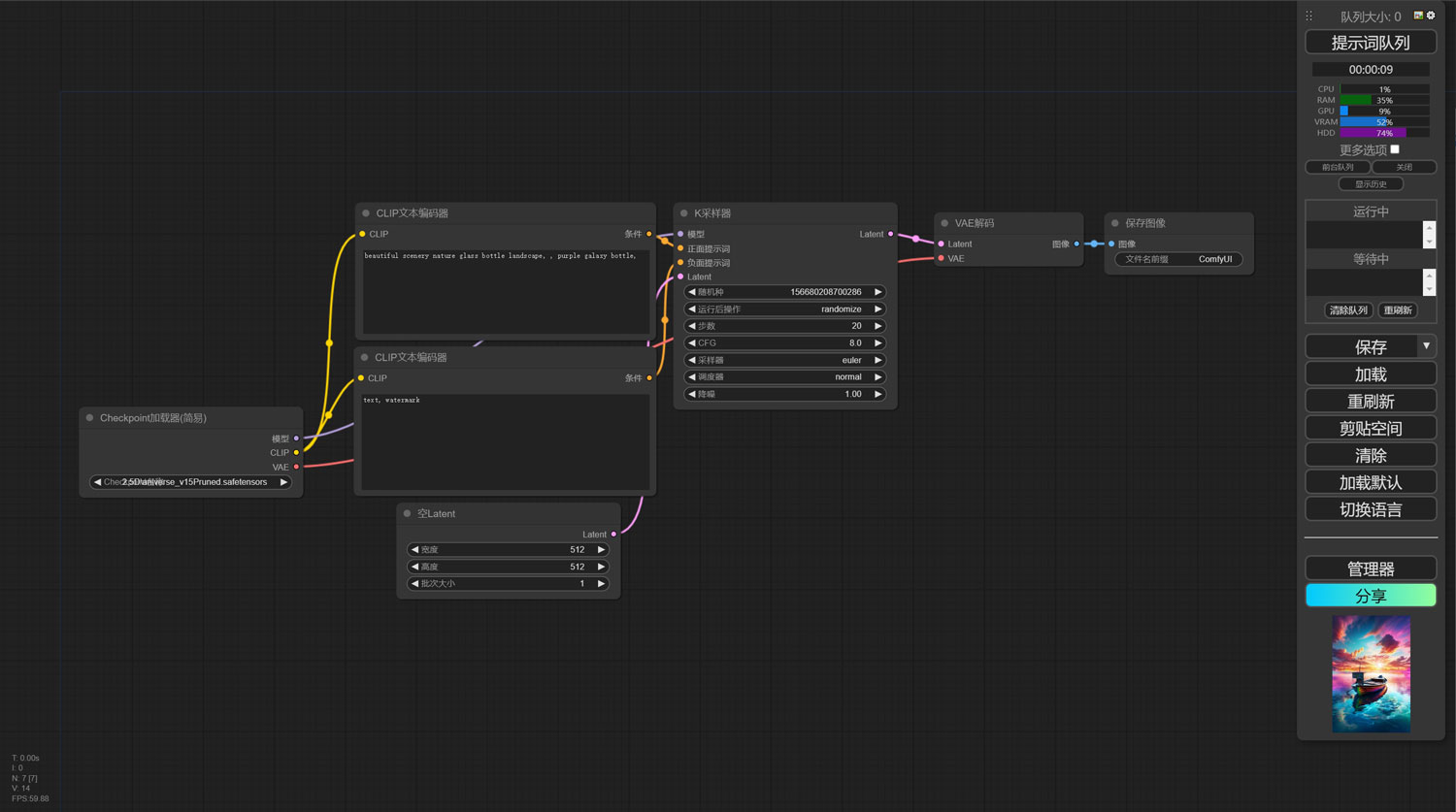The height and width of the screenshot is (812, 1456).
Task: Collapse the K采样器 node via its title dot
Action: [x=683, y=213]
